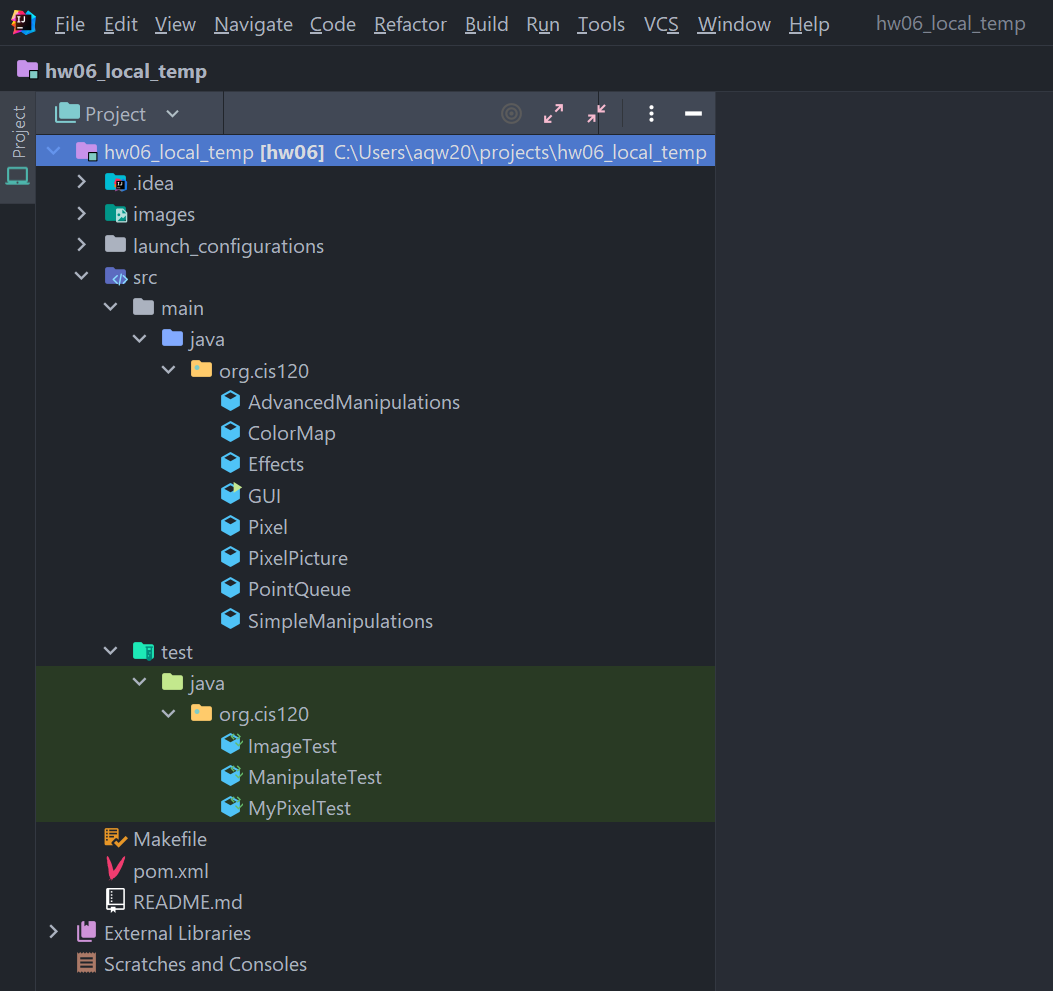Open the Build menu
1053x991 pixels.
tap(486, 24)
